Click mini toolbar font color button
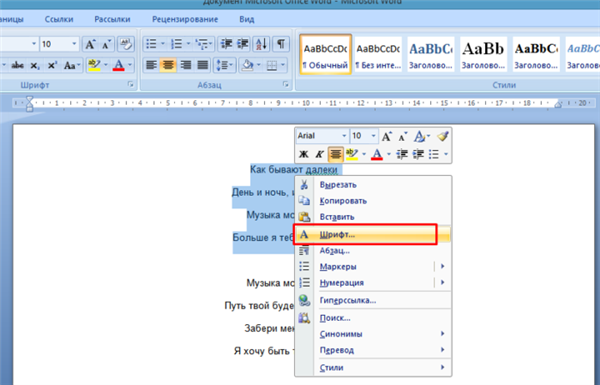 pos(377,154)
